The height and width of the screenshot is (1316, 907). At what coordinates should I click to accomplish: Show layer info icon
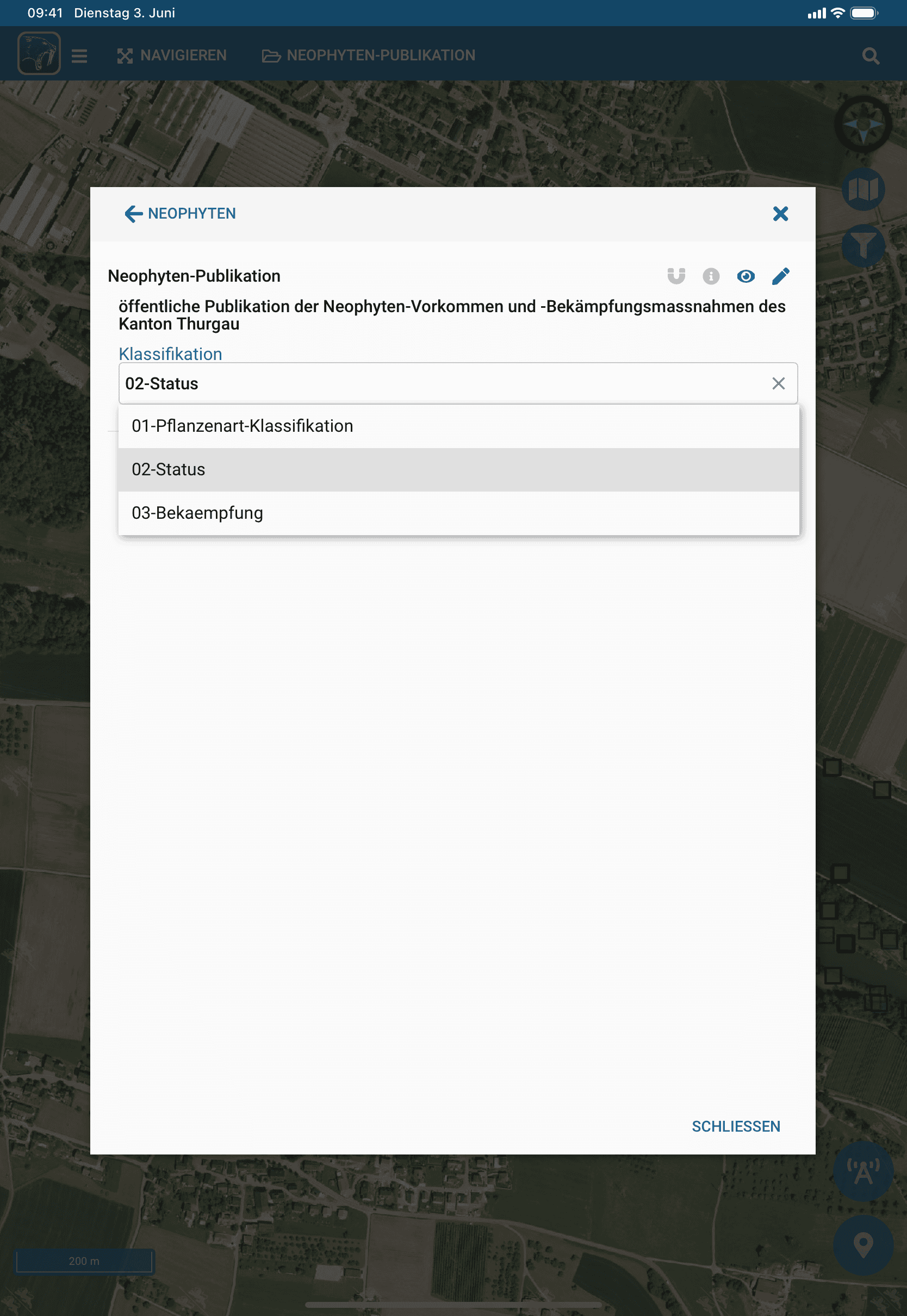point(710,276)
